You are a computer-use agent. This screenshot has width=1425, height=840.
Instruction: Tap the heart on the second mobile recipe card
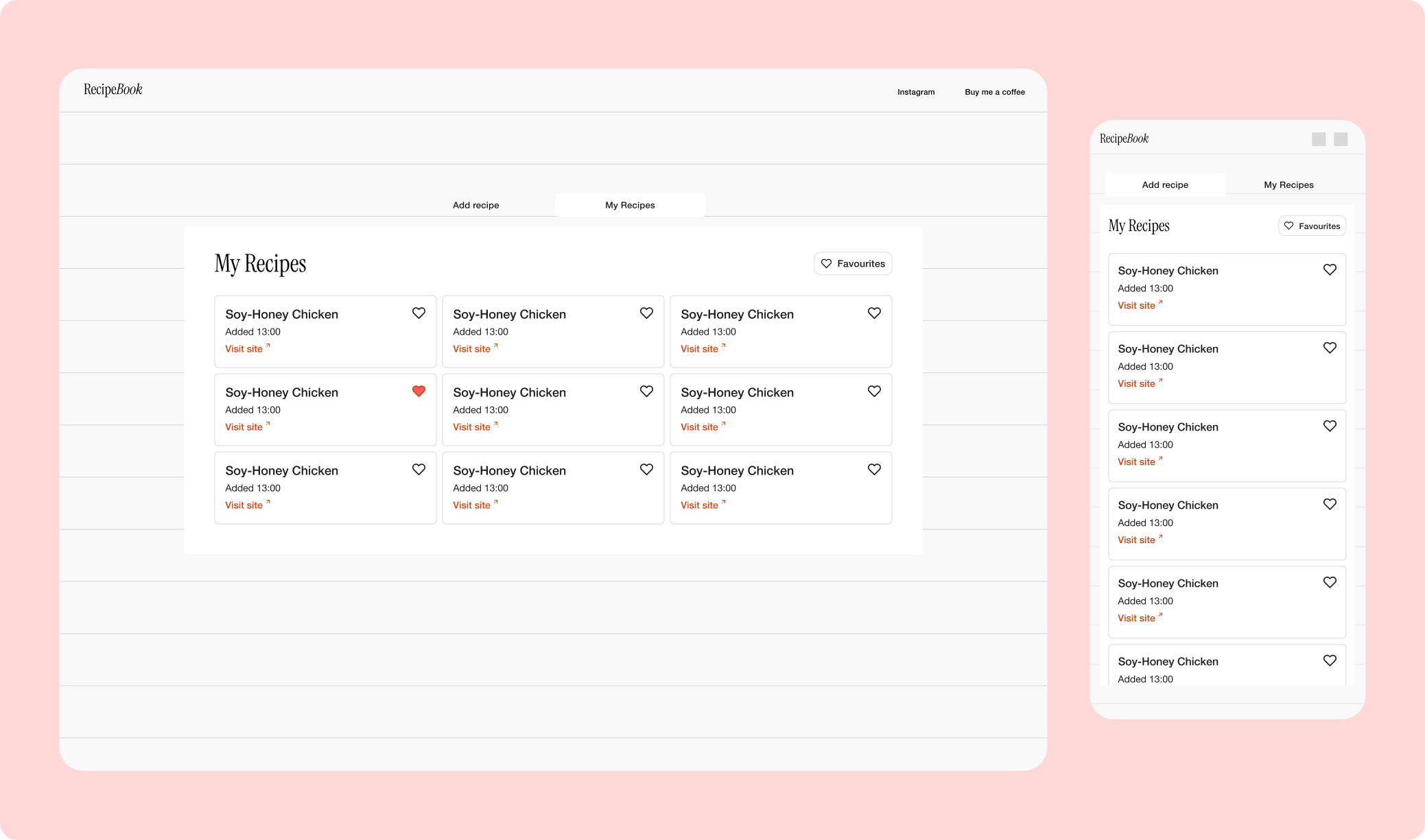coord(1330,348)
